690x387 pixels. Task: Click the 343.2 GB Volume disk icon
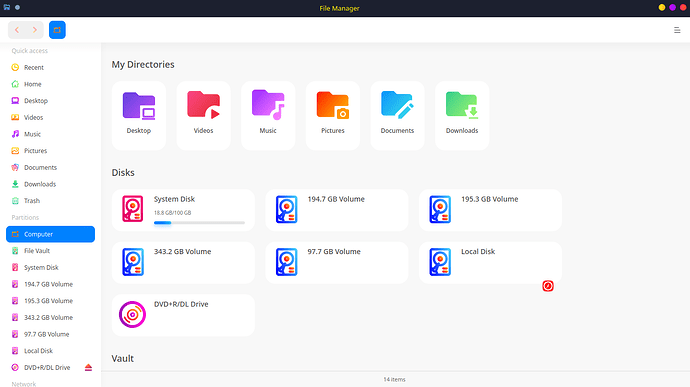[x=133, y=262]
